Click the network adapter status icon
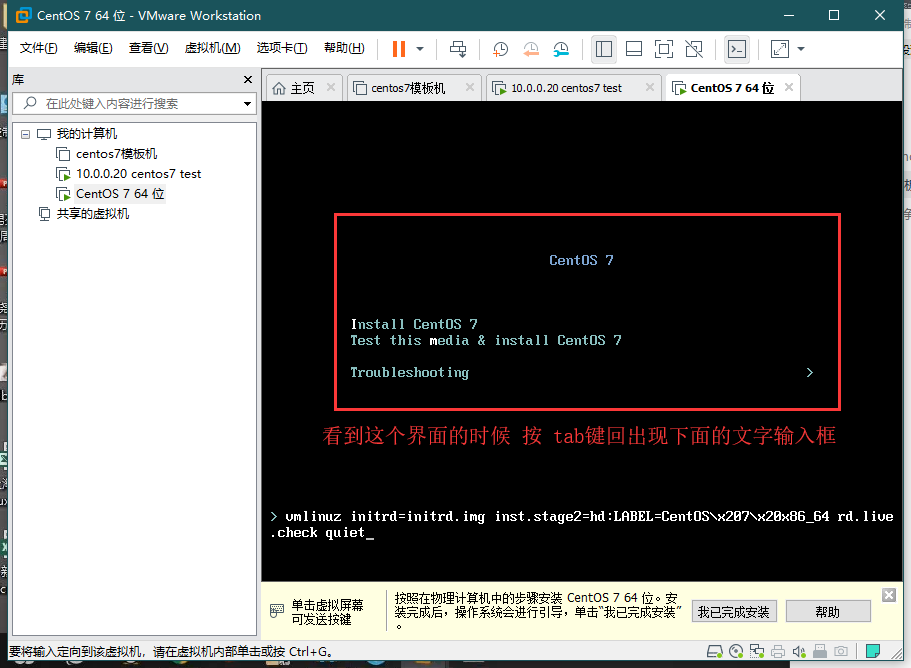The width and height of the screenshot is (911, 668). click(757, 652)
